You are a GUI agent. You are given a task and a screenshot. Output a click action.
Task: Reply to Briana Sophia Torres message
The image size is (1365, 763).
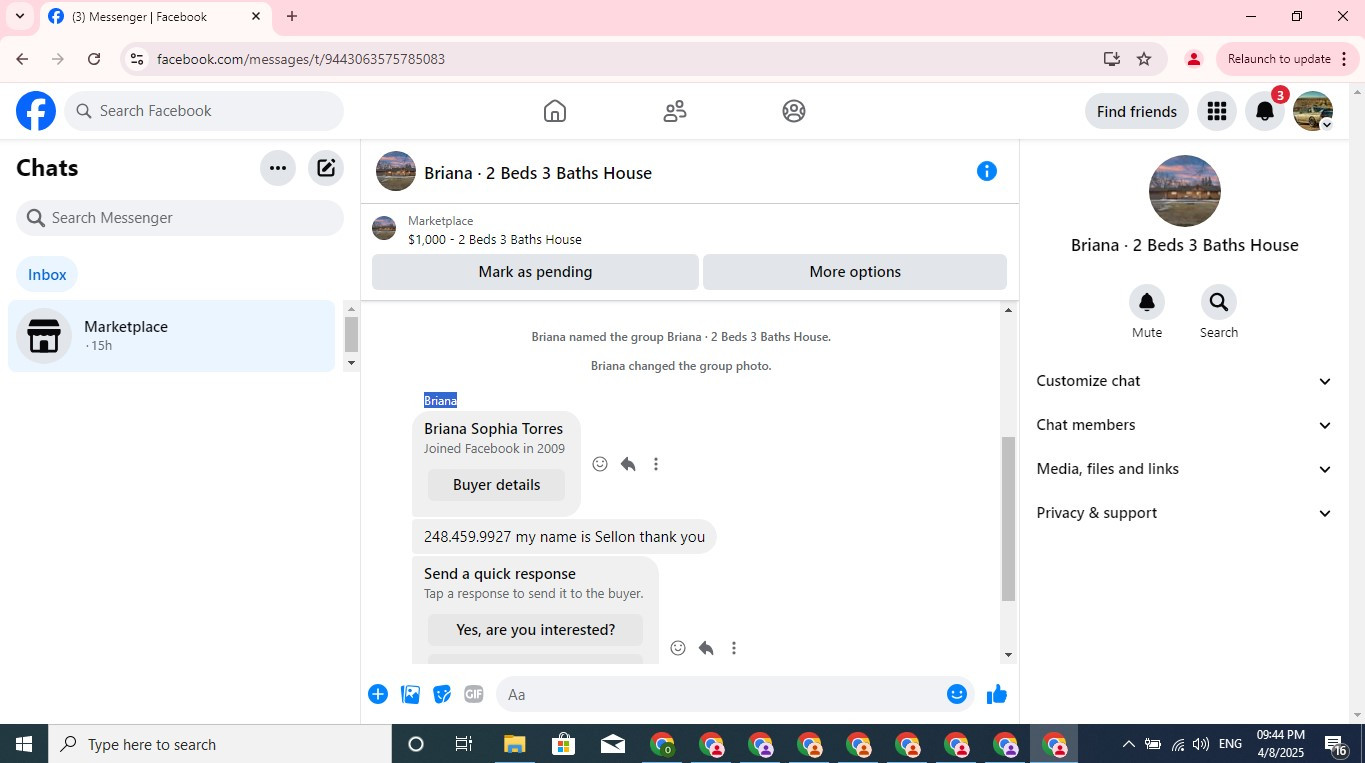tap(628, 464)
